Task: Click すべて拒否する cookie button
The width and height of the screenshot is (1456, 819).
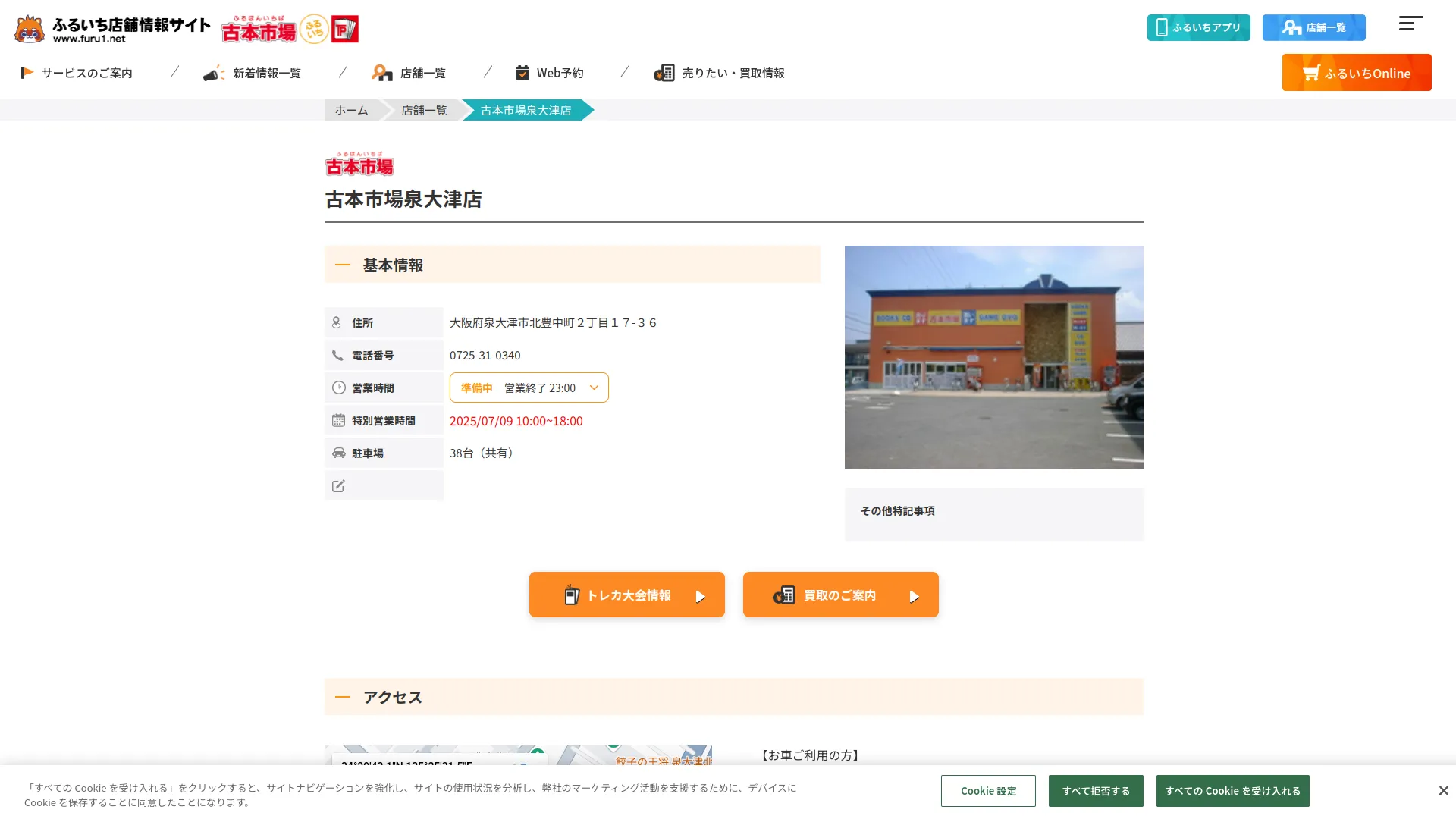Action: (x=1096, y=791)
